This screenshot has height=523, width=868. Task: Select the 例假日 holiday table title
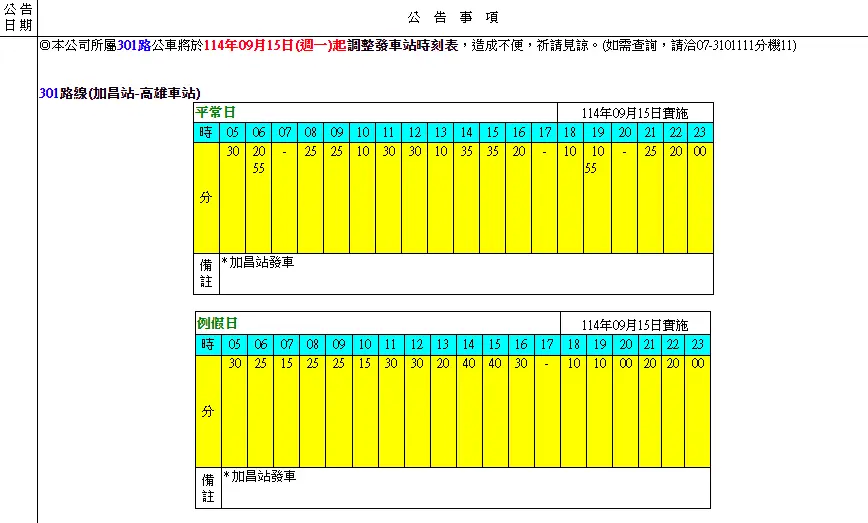216,324
